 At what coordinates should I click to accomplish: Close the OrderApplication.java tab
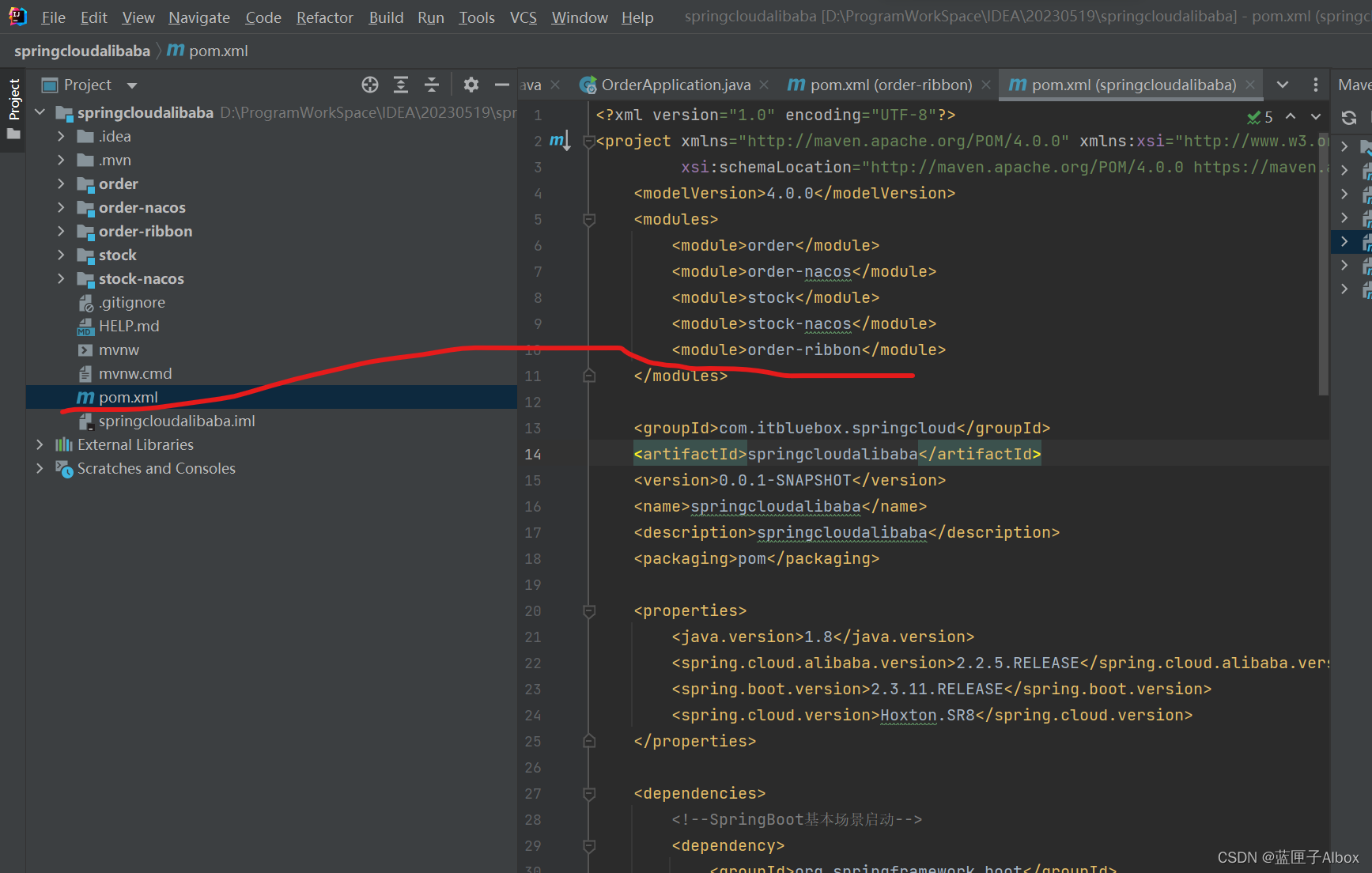pos(764,85)
